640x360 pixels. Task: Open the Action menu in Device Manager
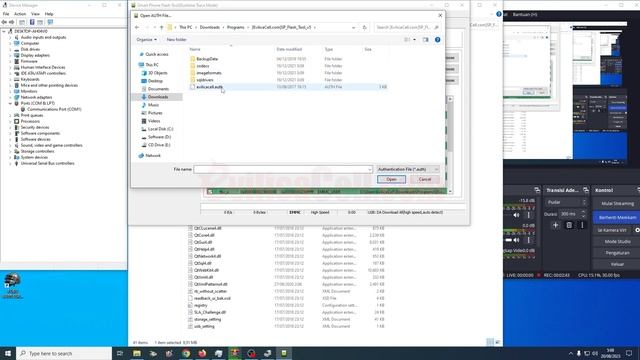point(20,14)
